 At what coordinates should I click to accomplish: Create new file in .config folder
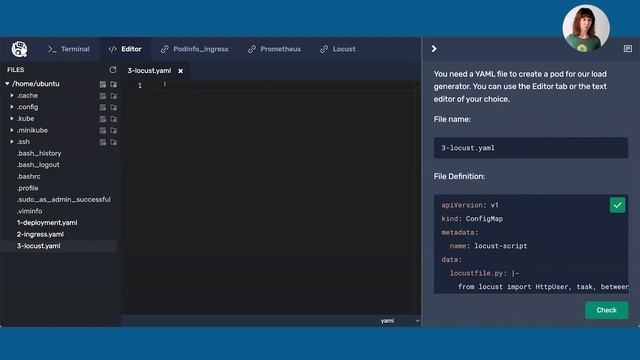pyautogui.click(x=103, y=107)
